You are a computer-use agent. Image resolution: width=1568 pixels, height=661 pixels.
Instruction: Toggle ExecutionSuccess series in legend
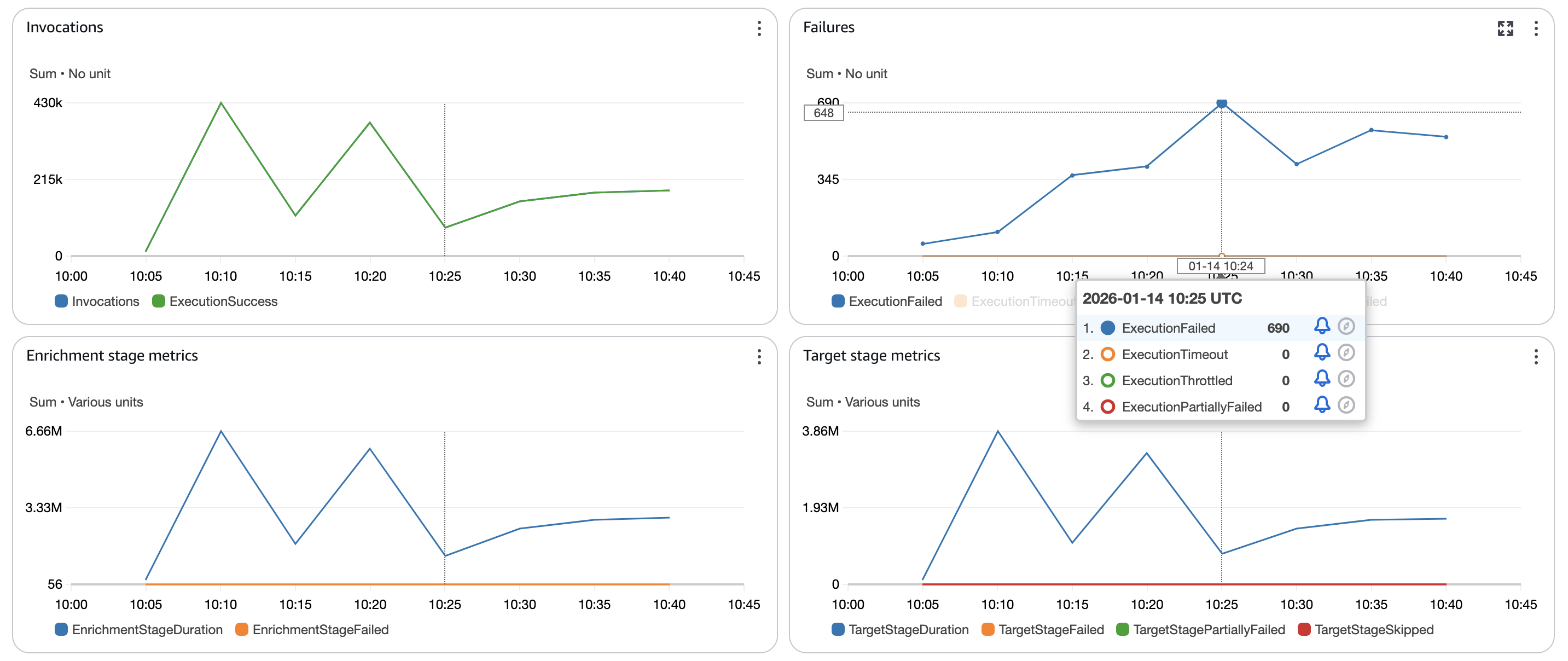point(215,301)
